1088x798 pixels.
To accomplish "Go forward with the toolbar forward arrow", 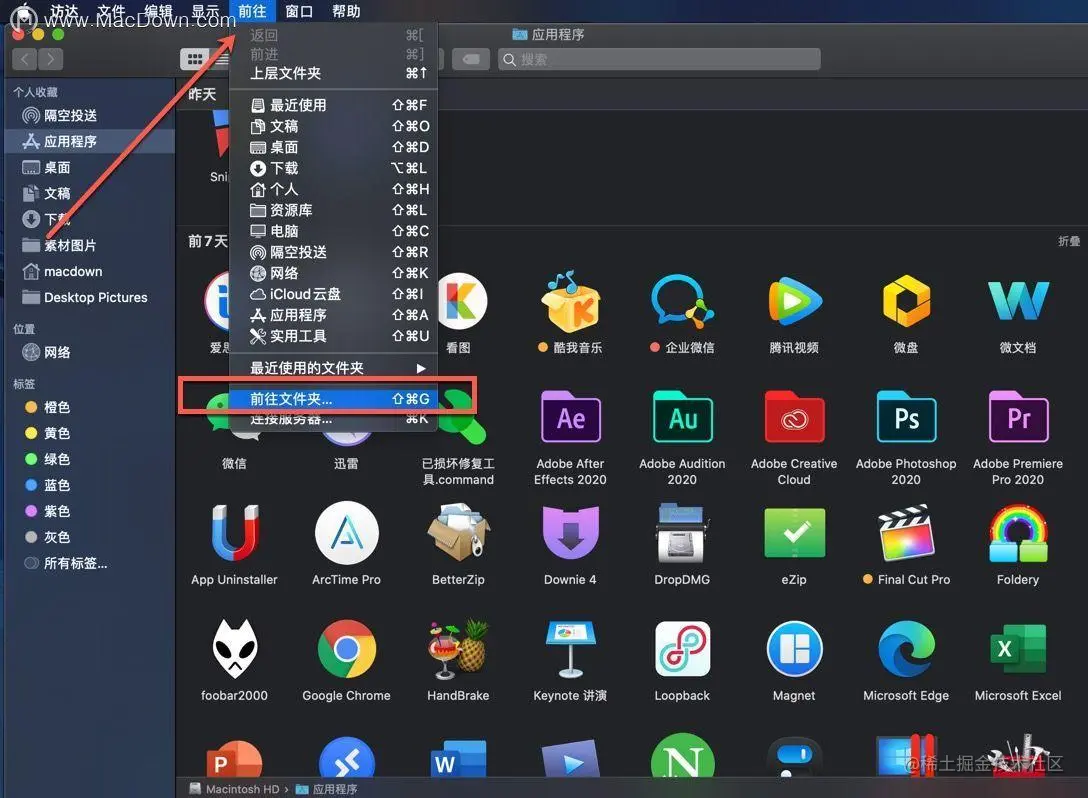I will (x=51, y=60).
